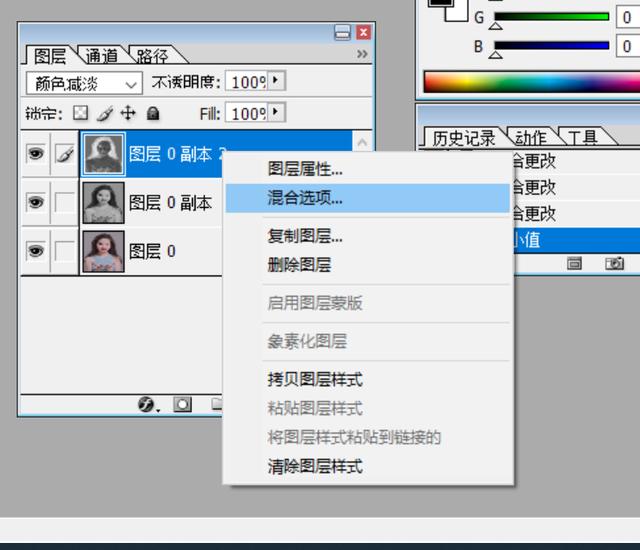The height and width of the screenshot is (550, 640).
Task: Click the create new document from state icon
Action: 574,264
